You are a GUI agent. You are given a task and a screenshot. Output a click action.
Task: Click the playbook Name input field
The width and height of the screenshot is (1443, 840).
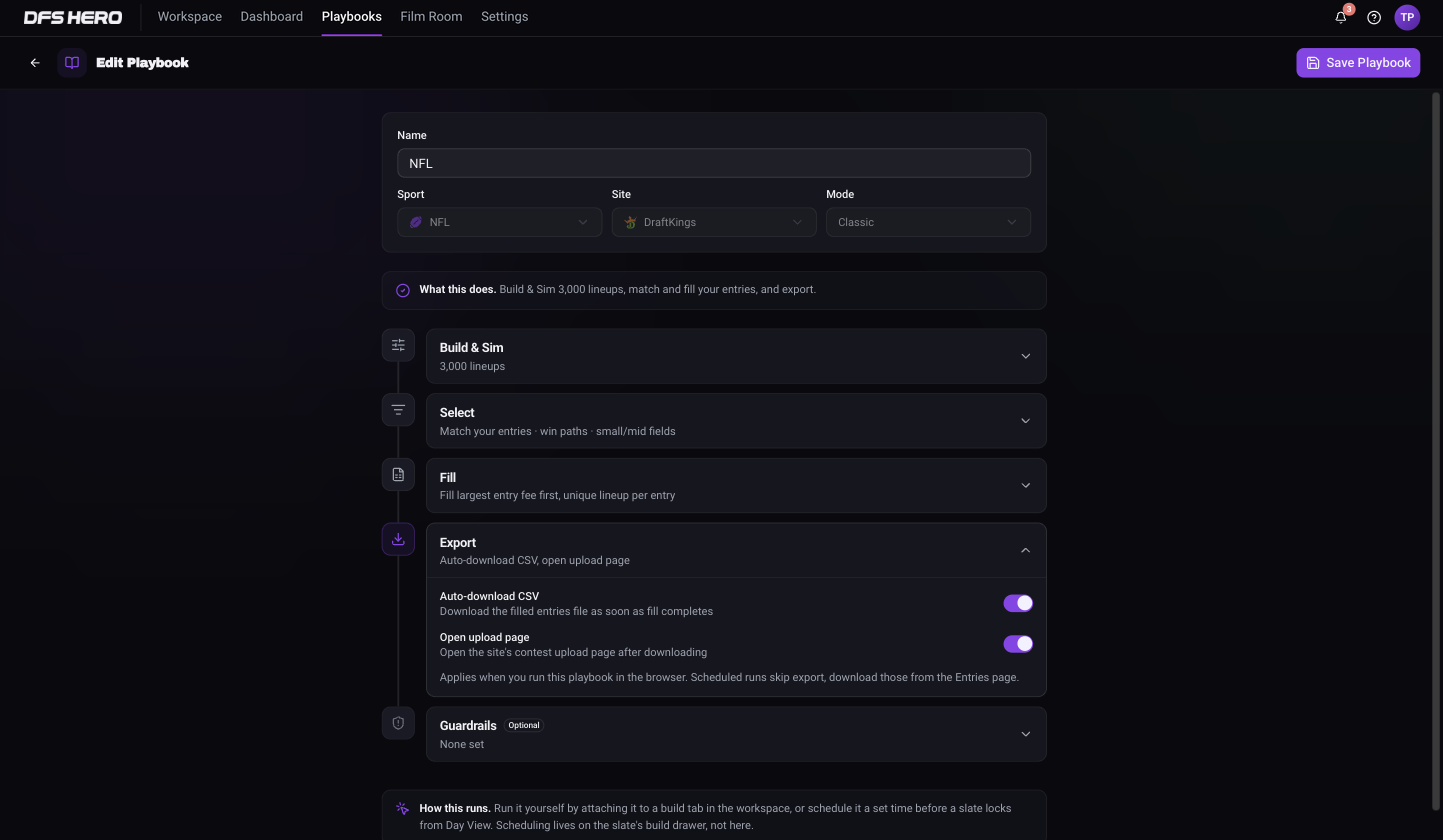(714, 163)
